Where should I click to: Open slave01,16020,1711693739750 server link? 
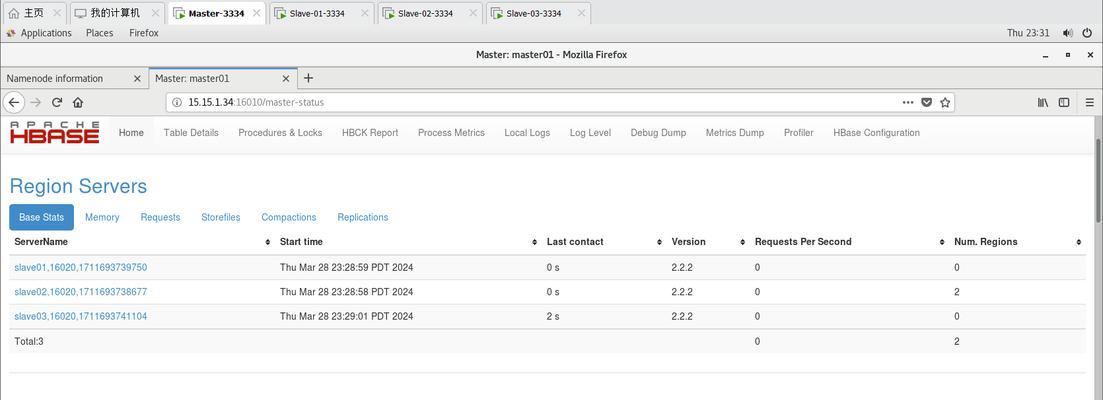tap(81, 267)
